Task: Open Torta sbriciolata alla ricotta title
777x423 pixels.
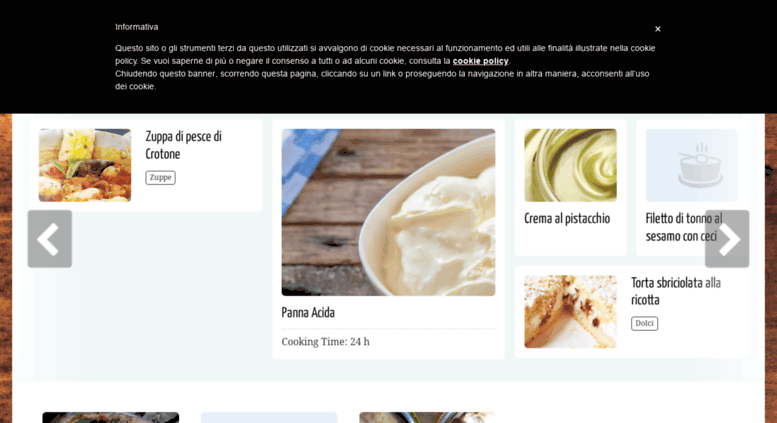Action: pyautogui.click(x=676, y=291)
